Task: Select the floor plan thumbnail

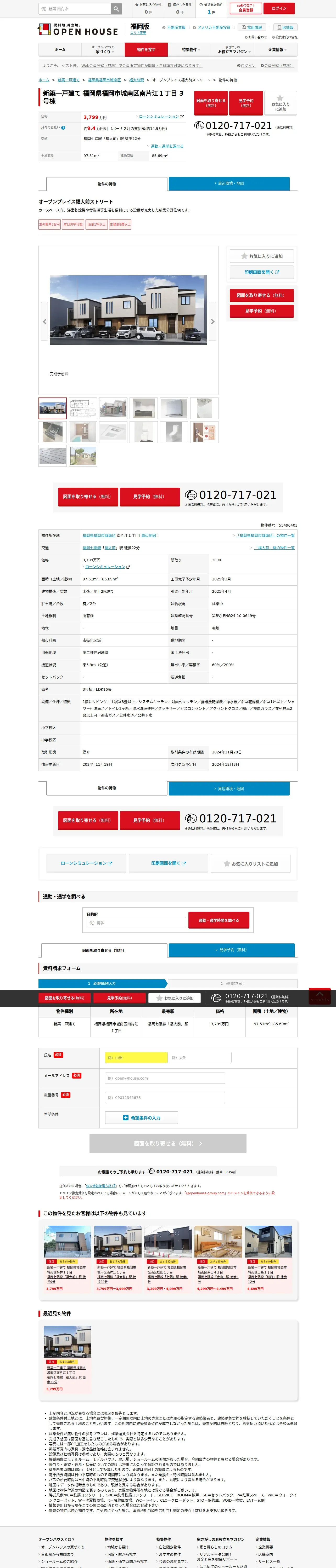Action: [x=83, y=408]
